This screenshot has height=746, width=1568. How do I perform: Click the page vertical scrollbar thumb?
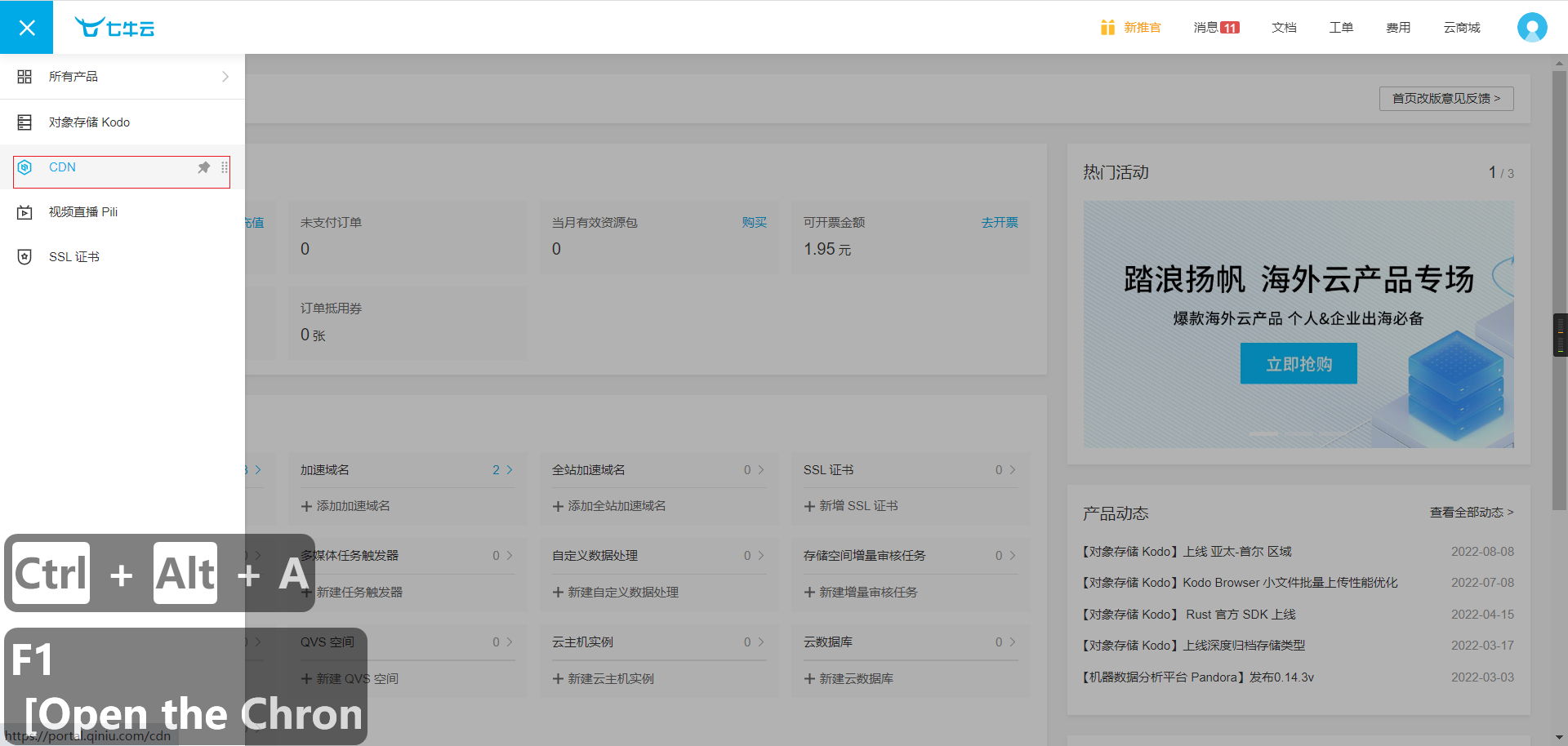click(x=1560, y=290)
